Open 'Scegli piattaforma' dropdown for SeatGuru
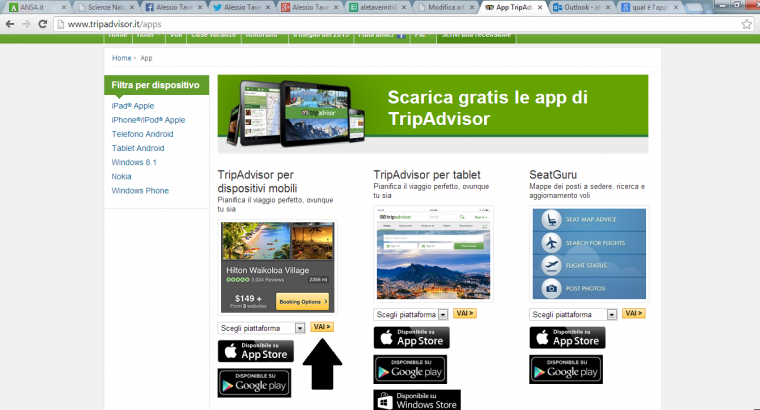This screenshot has width=760, height=410. pos(573,315)
